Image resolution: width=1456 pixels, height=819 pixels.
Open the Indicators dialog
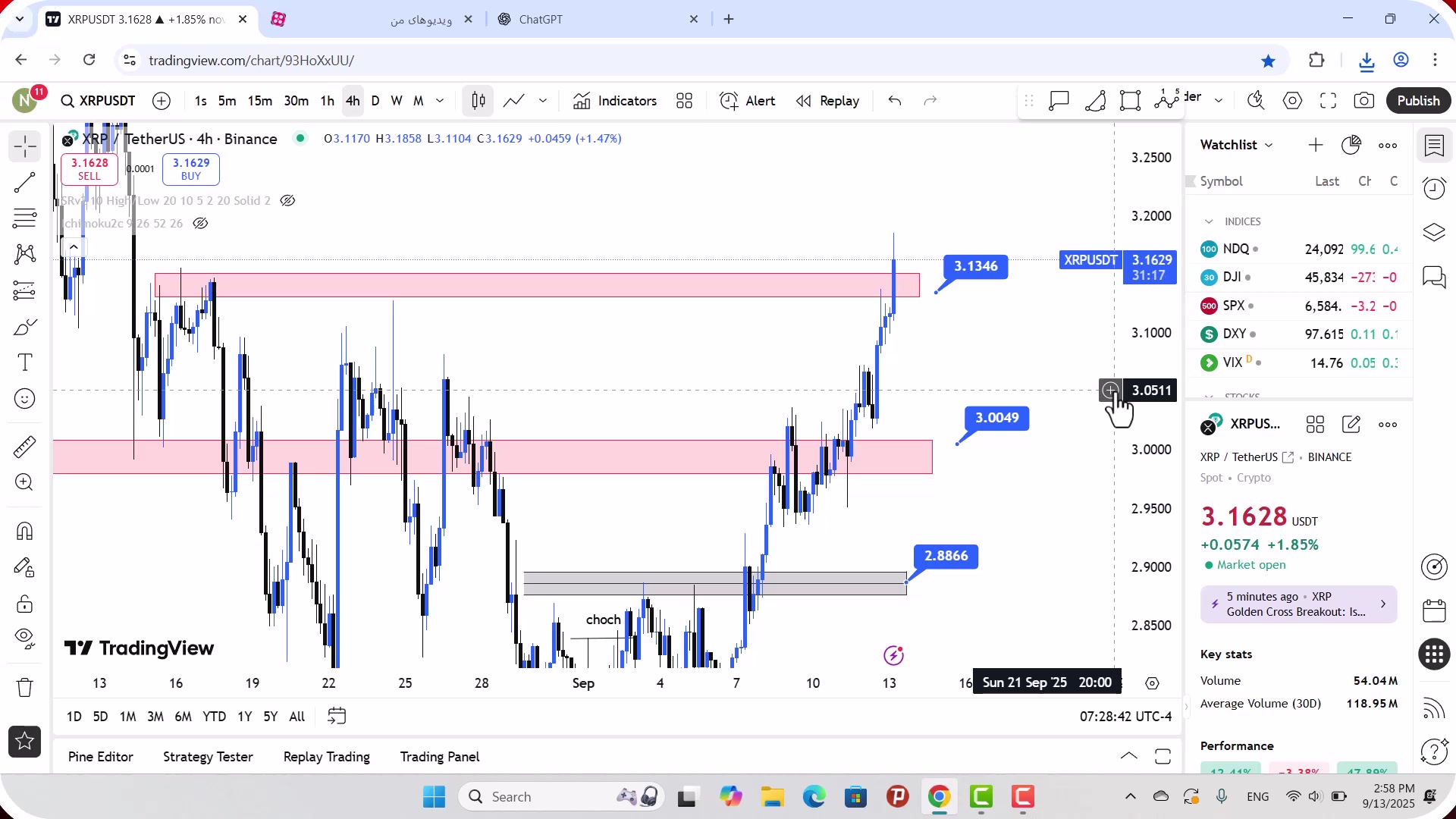click(x=615, y=101)
